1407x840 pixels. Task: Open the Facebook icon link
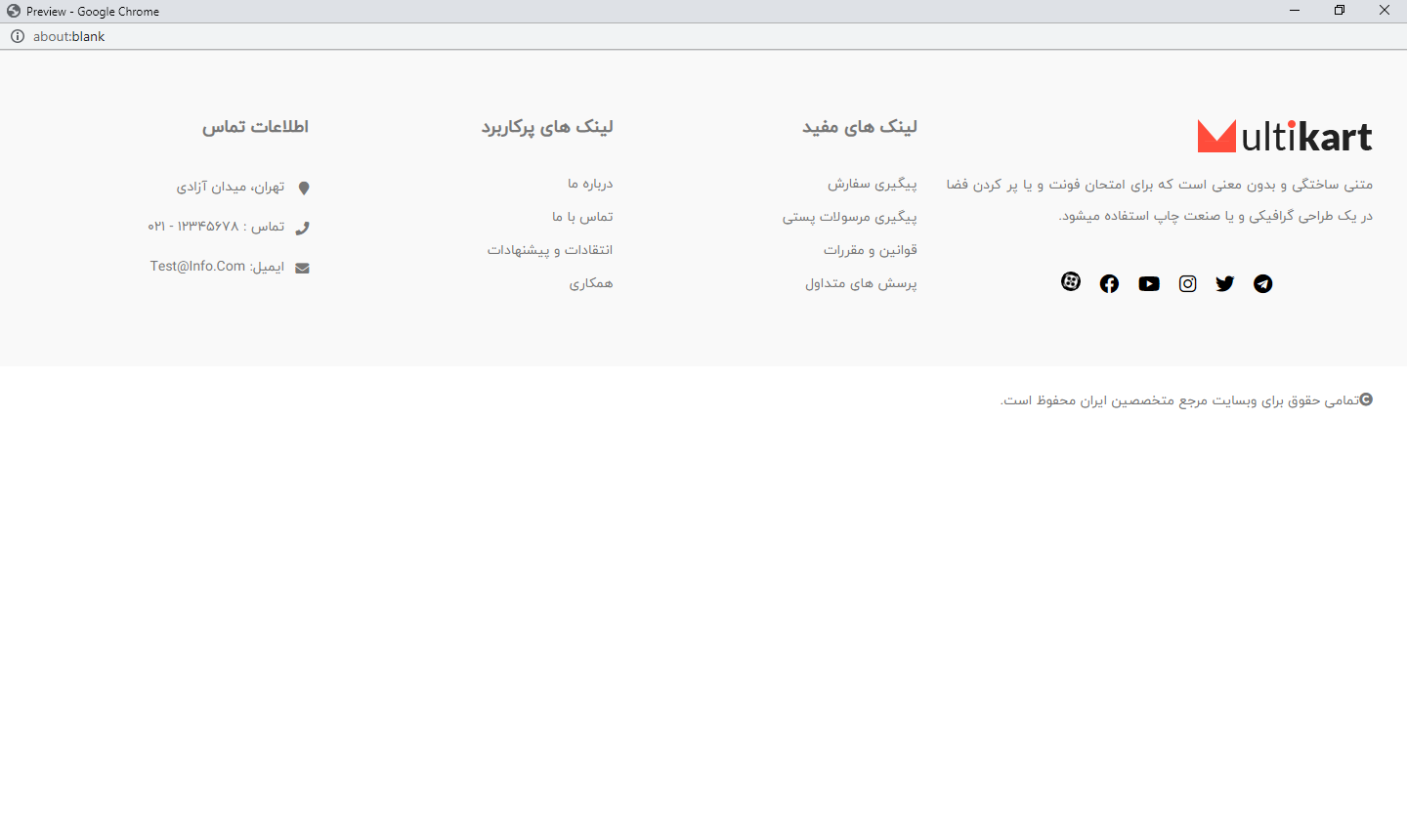click(1109, 284)
